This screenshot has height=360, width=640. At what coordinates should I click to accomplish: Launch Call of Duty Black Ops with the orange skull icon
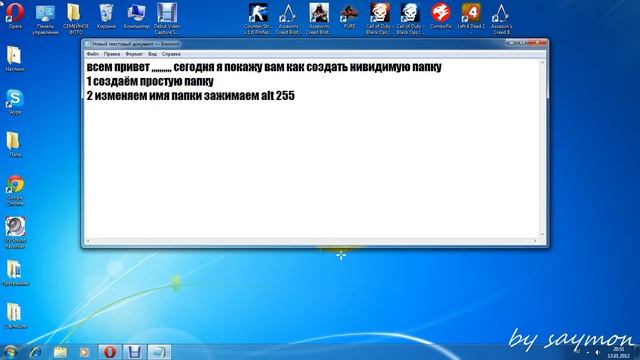coord(379,19)
